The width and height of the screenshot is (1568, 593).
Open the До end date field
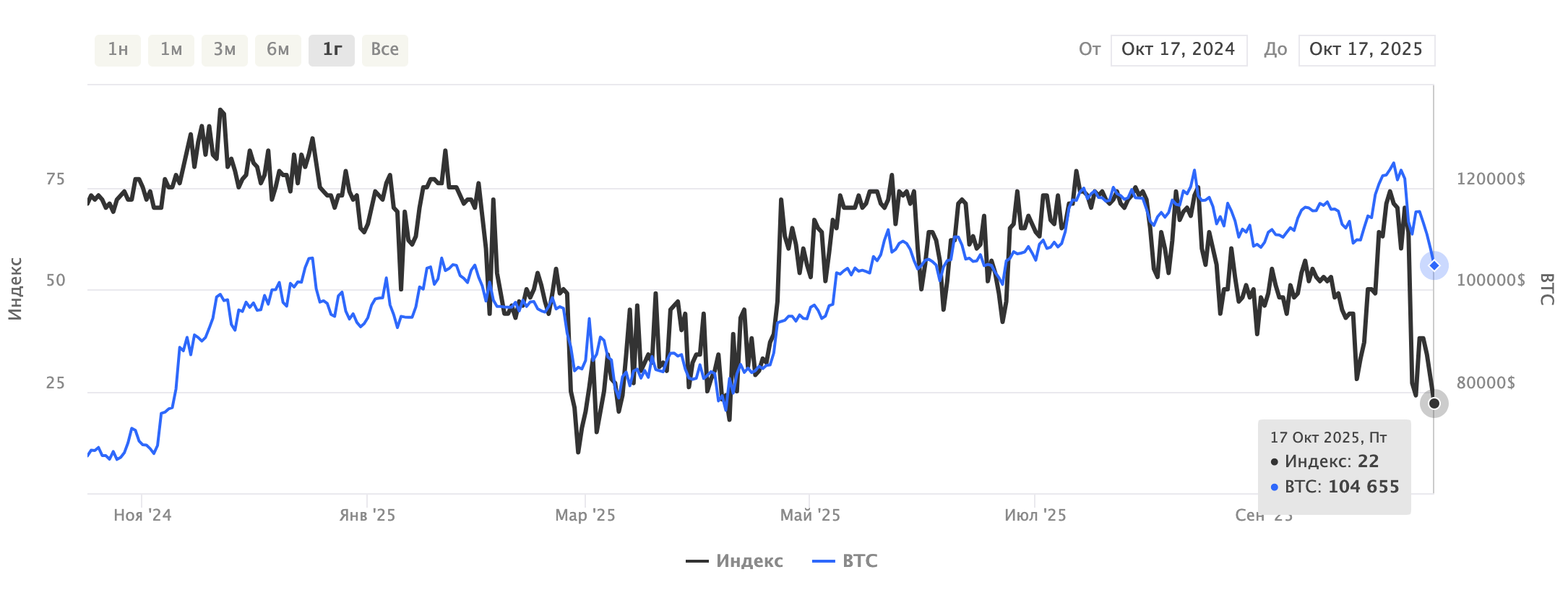pos(1366,50)
